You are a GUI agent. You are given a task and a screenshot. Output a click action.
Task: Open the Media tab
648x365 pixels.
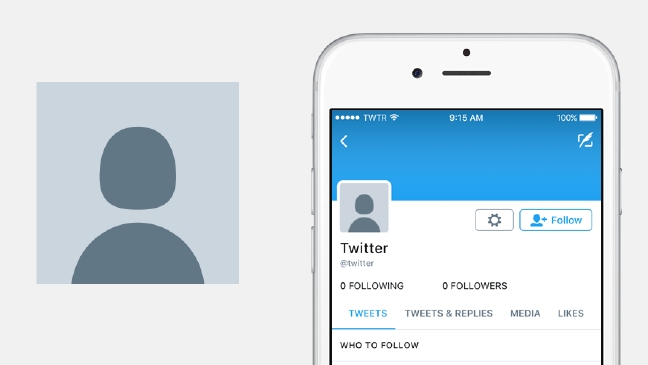tap(525, 313)
